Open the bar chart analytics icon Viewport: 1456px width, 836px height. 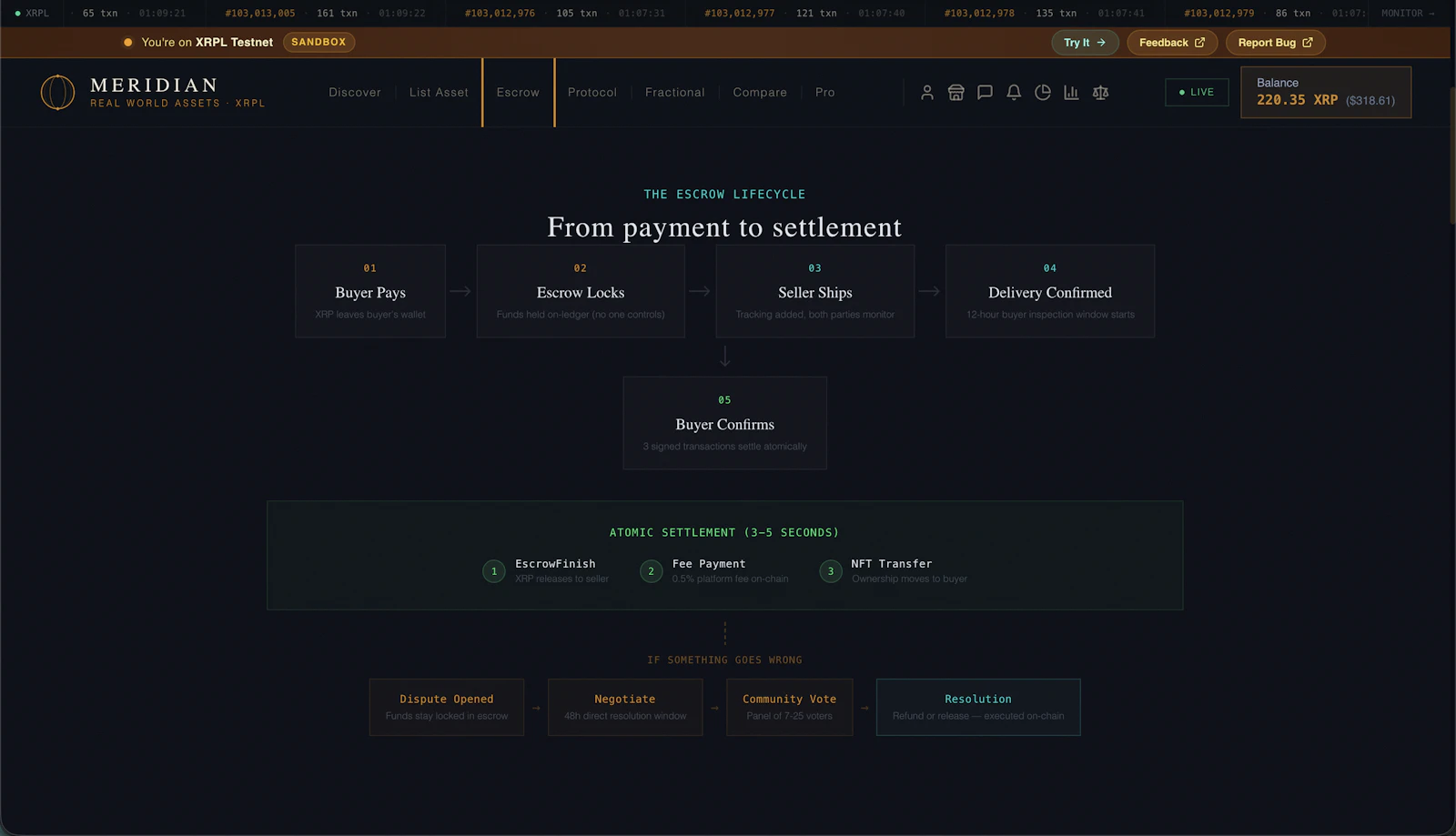pos(1071,93)
